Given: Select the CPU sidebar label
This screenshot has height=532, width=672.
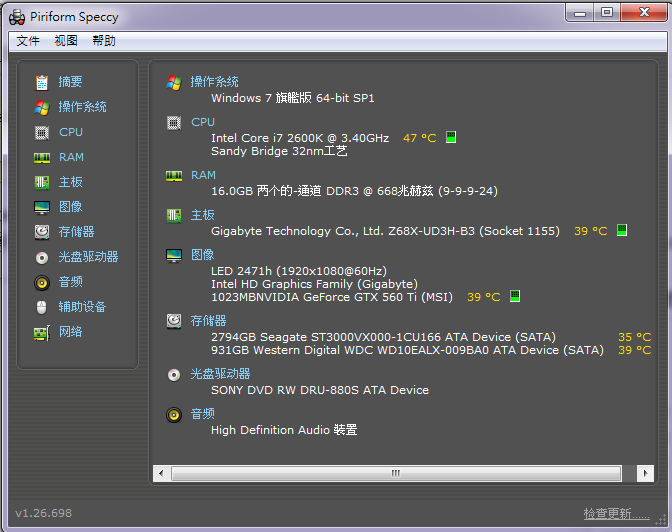Looking at the screenshot, I should [x=71, y=132].
